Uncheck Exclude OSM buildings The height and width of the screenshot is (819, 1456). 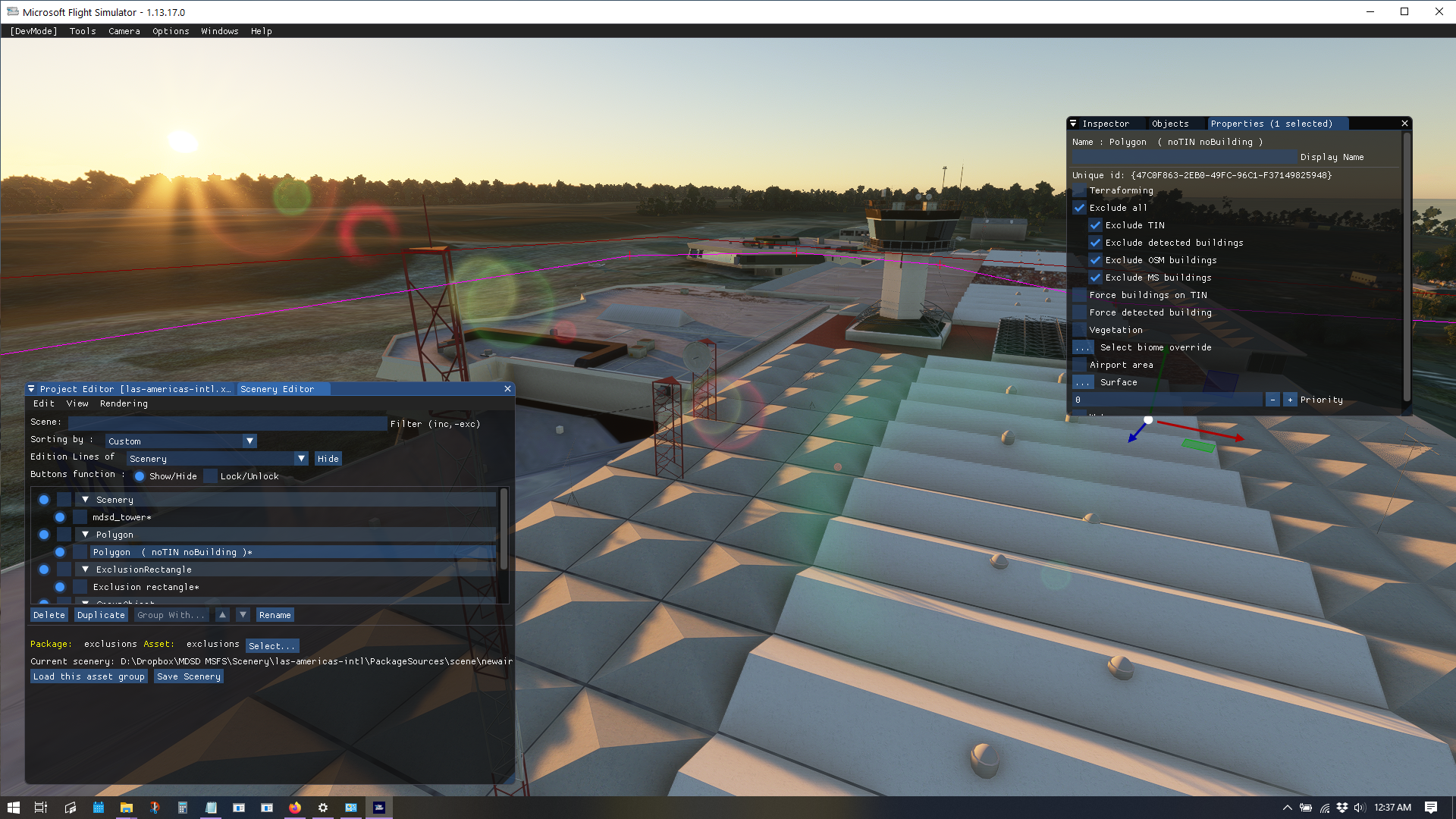pos(1095,260)
